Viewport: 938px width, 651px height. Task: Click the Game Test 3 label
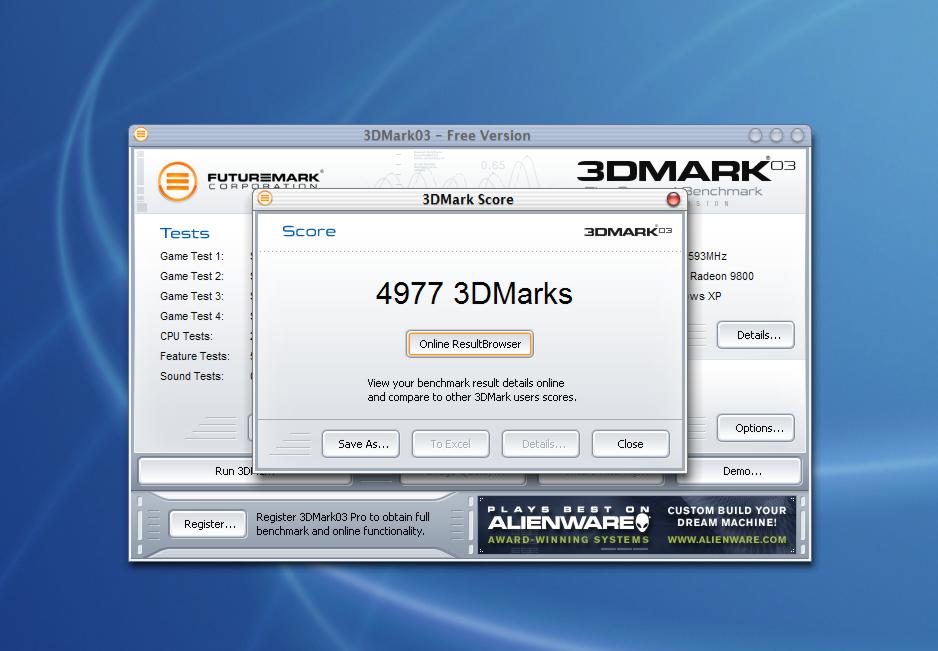[x=191, y=296]
